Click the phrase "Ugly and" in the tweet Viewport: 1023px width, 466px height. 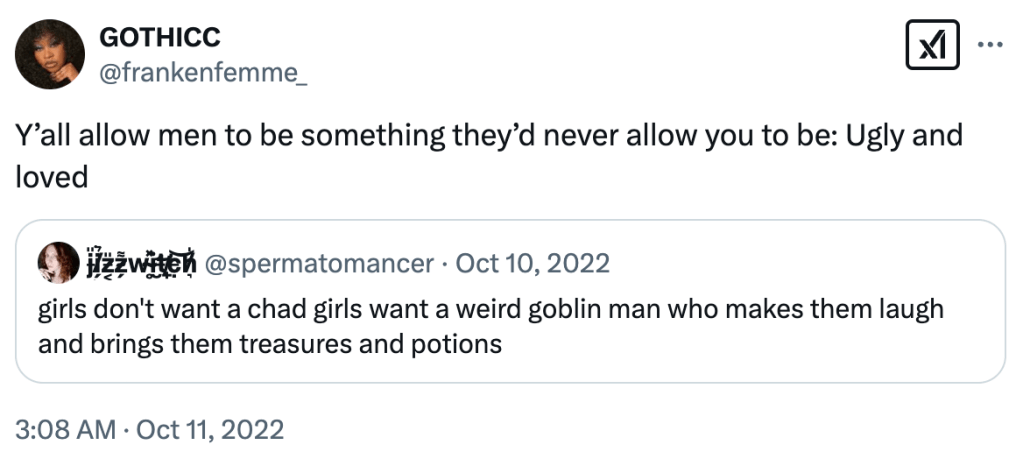click(x=904, y=134)
